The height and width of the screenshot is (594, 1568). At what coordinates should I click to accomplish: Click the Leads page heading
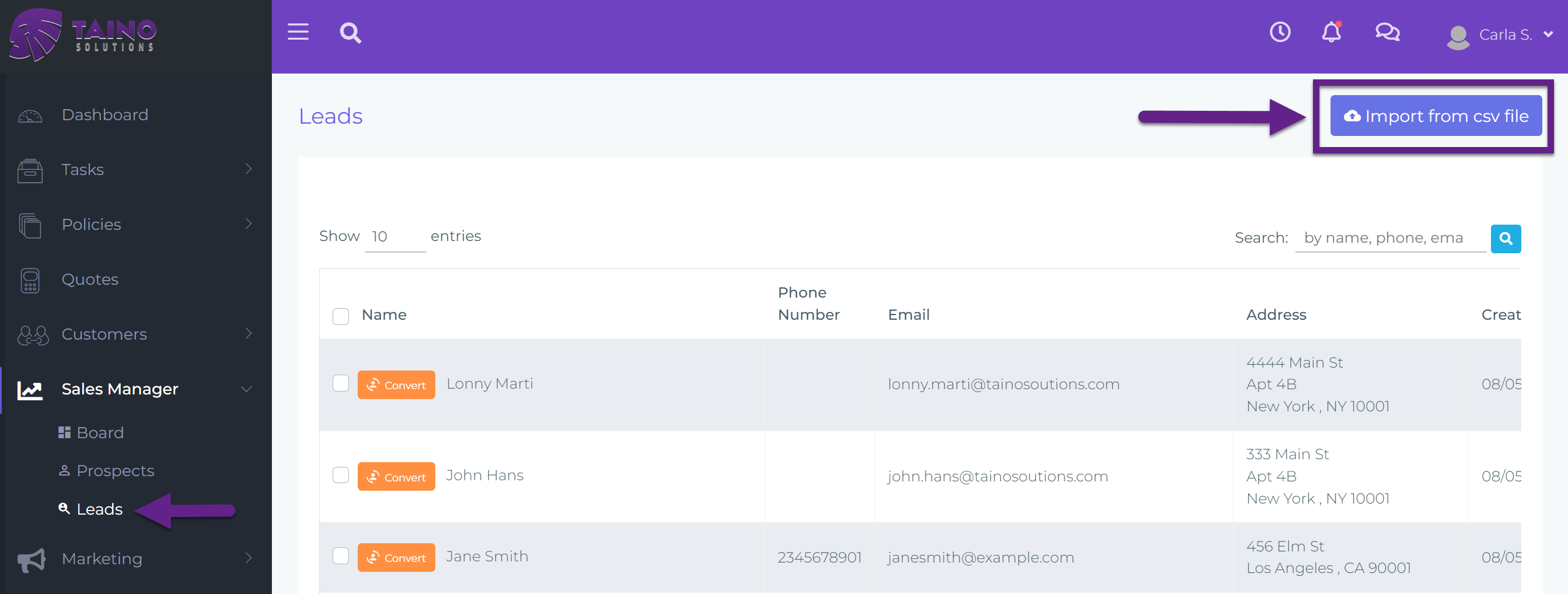click(x=330, y=116)
